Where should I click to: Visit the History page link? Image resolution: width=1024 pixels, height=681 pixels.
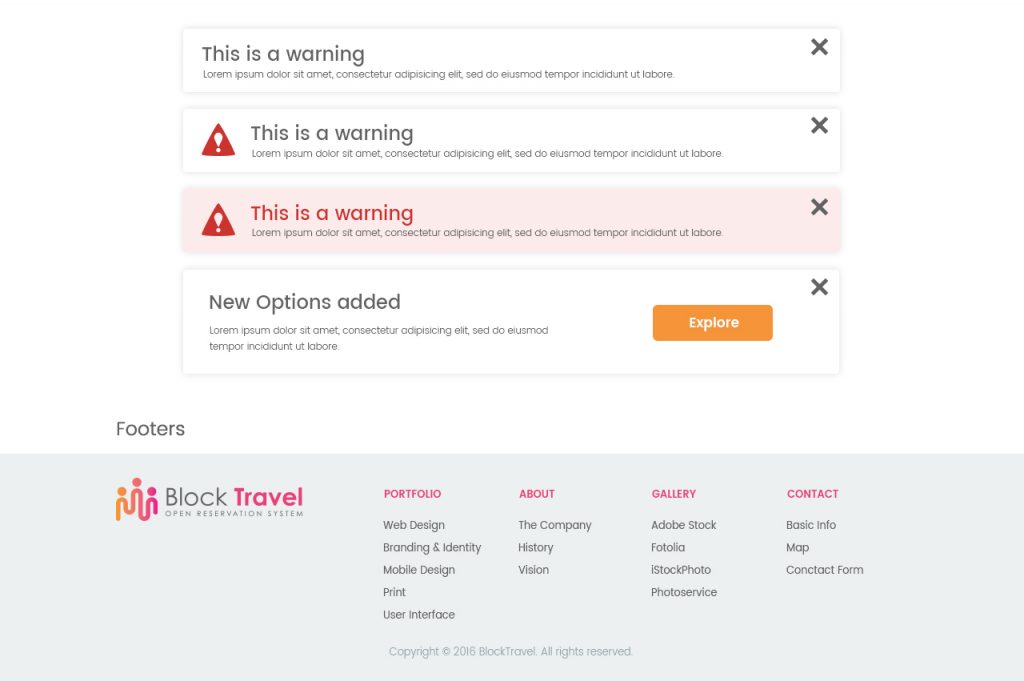tap(536, 547)
